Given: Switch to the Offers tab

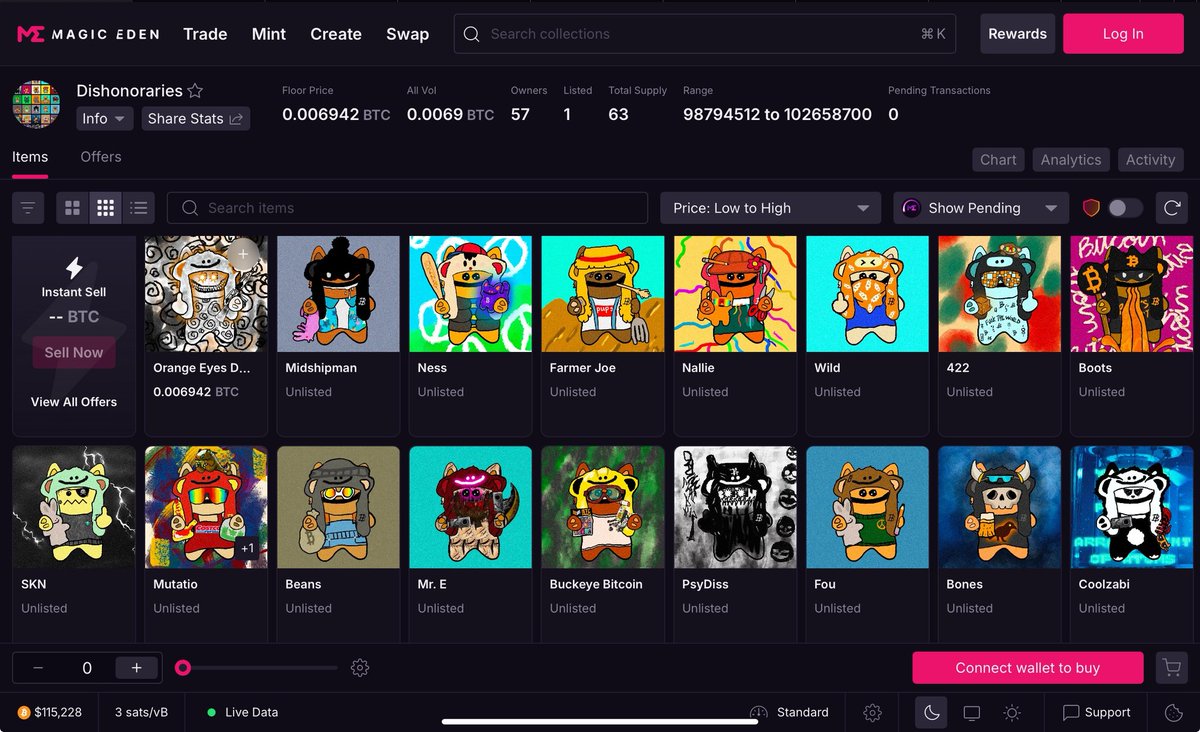Looking at the screenshot, I should (100, 157).
